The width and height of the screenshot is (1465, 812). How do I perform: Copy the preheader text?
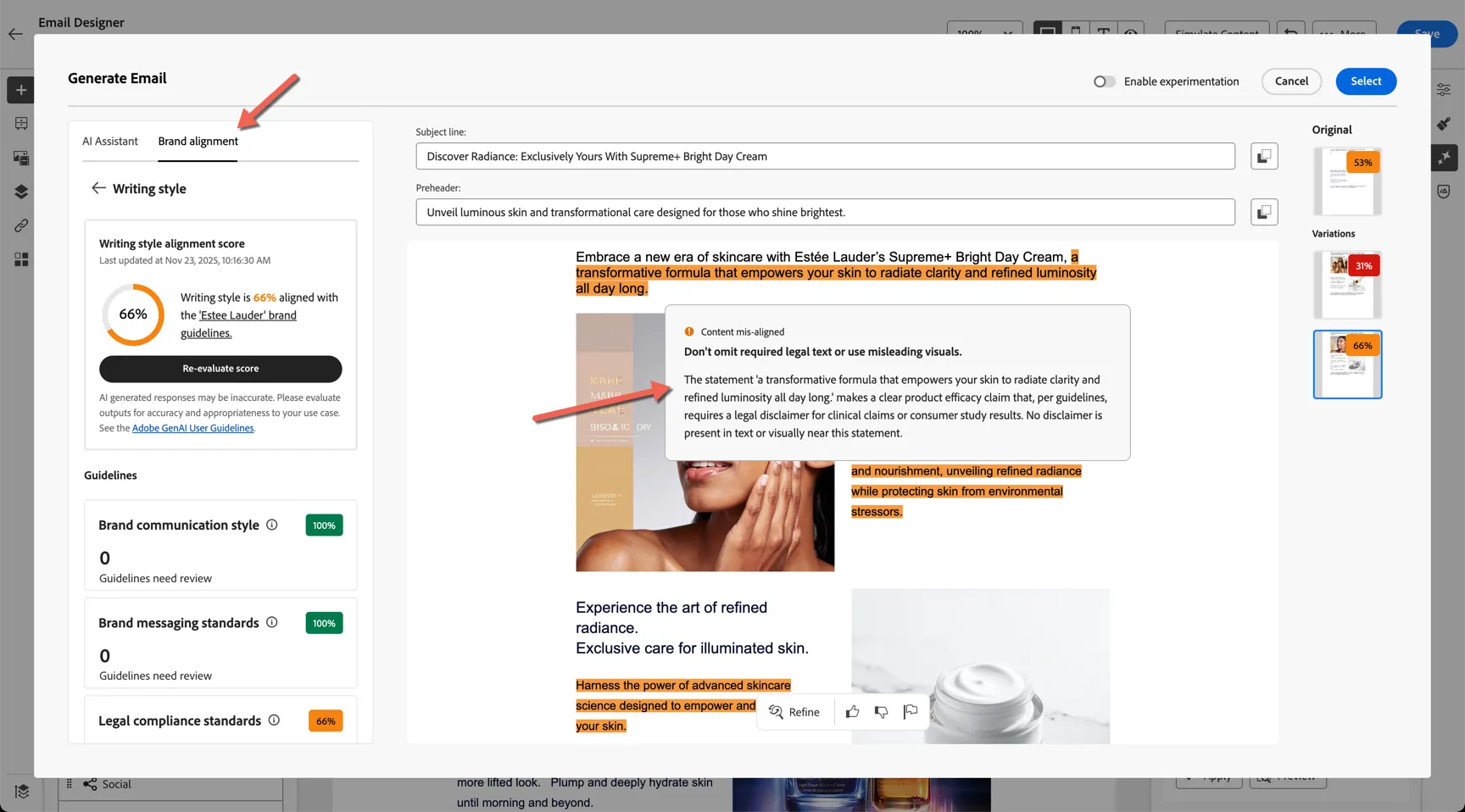pyautogui.click(x=1264, y=212)
